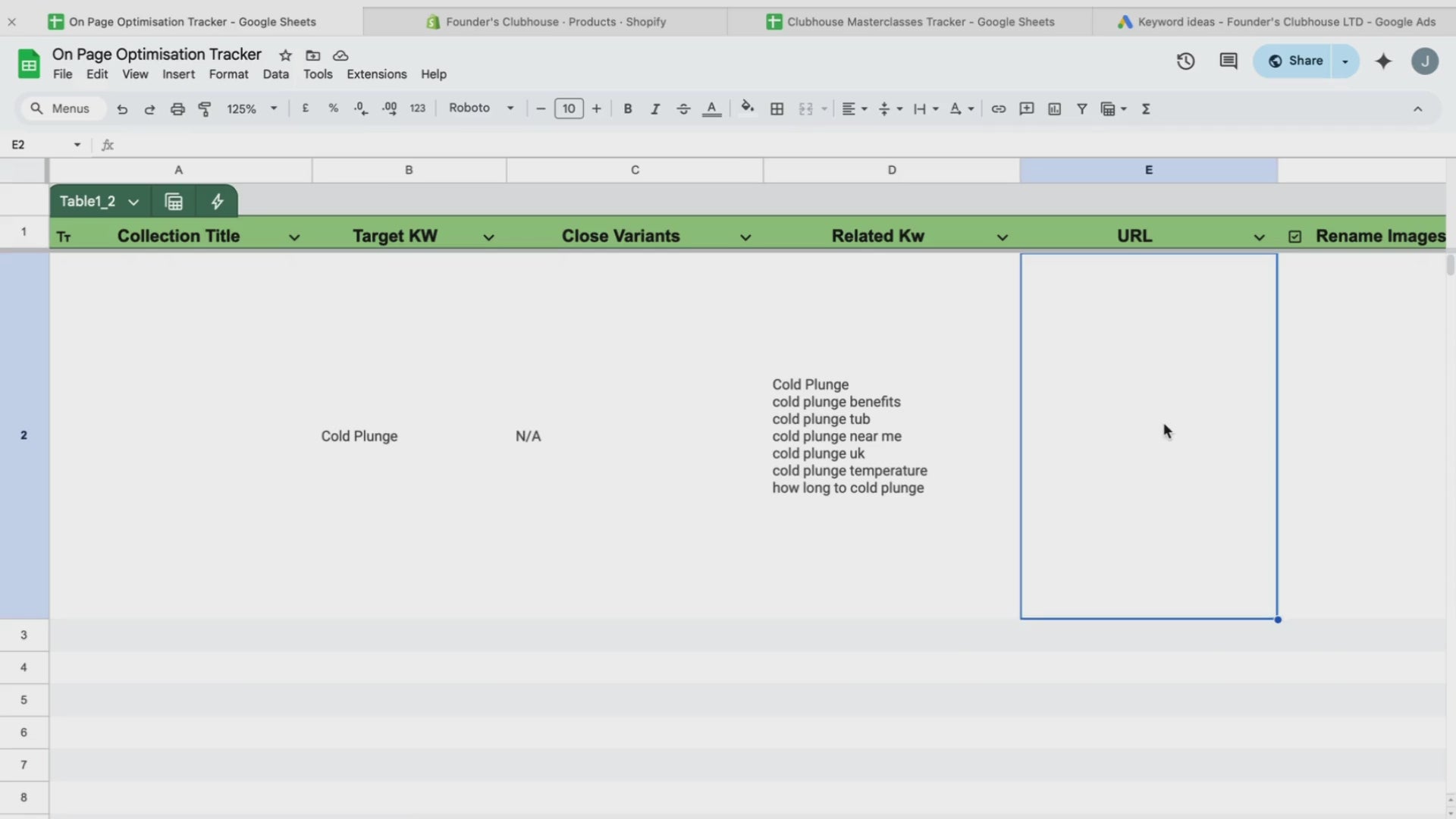Toggle strikethrough formatting

point(683,109)
